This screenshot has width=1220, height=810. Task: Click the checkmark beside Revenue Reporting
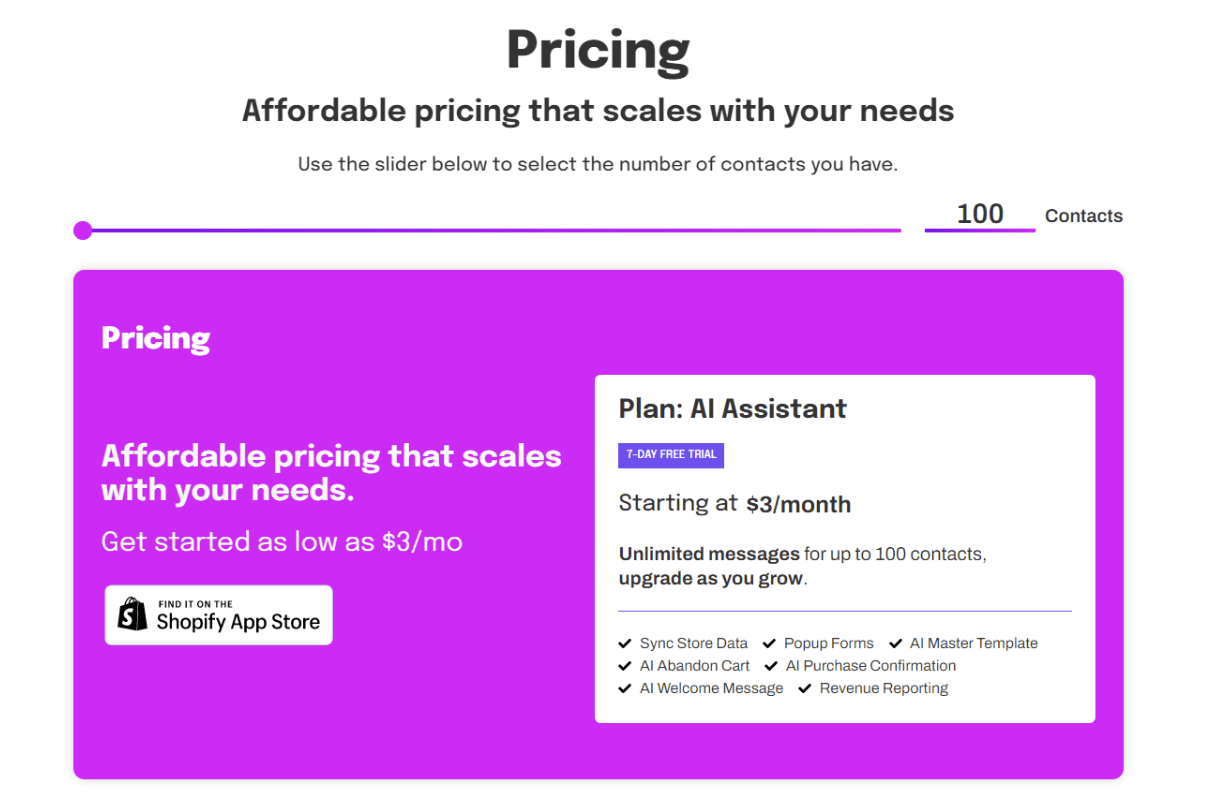(805, 688)
